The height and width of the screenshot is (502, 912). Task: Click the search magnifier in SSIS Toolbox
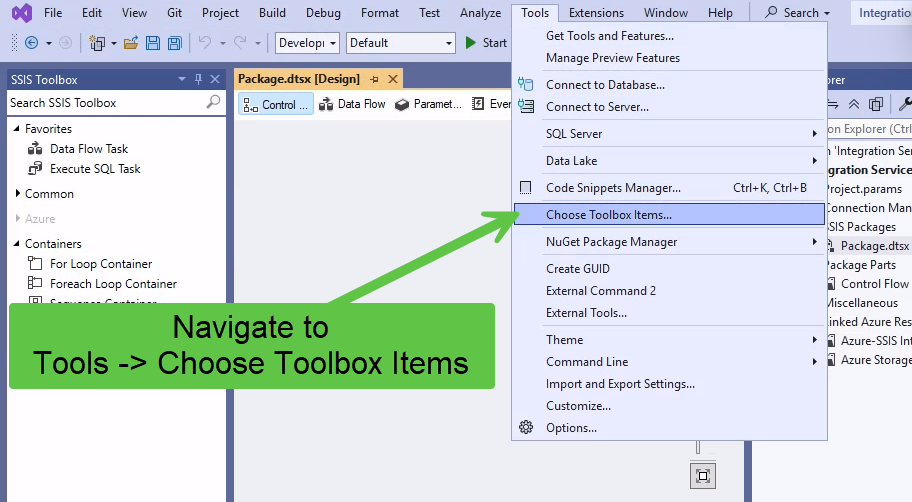[213, 102]
